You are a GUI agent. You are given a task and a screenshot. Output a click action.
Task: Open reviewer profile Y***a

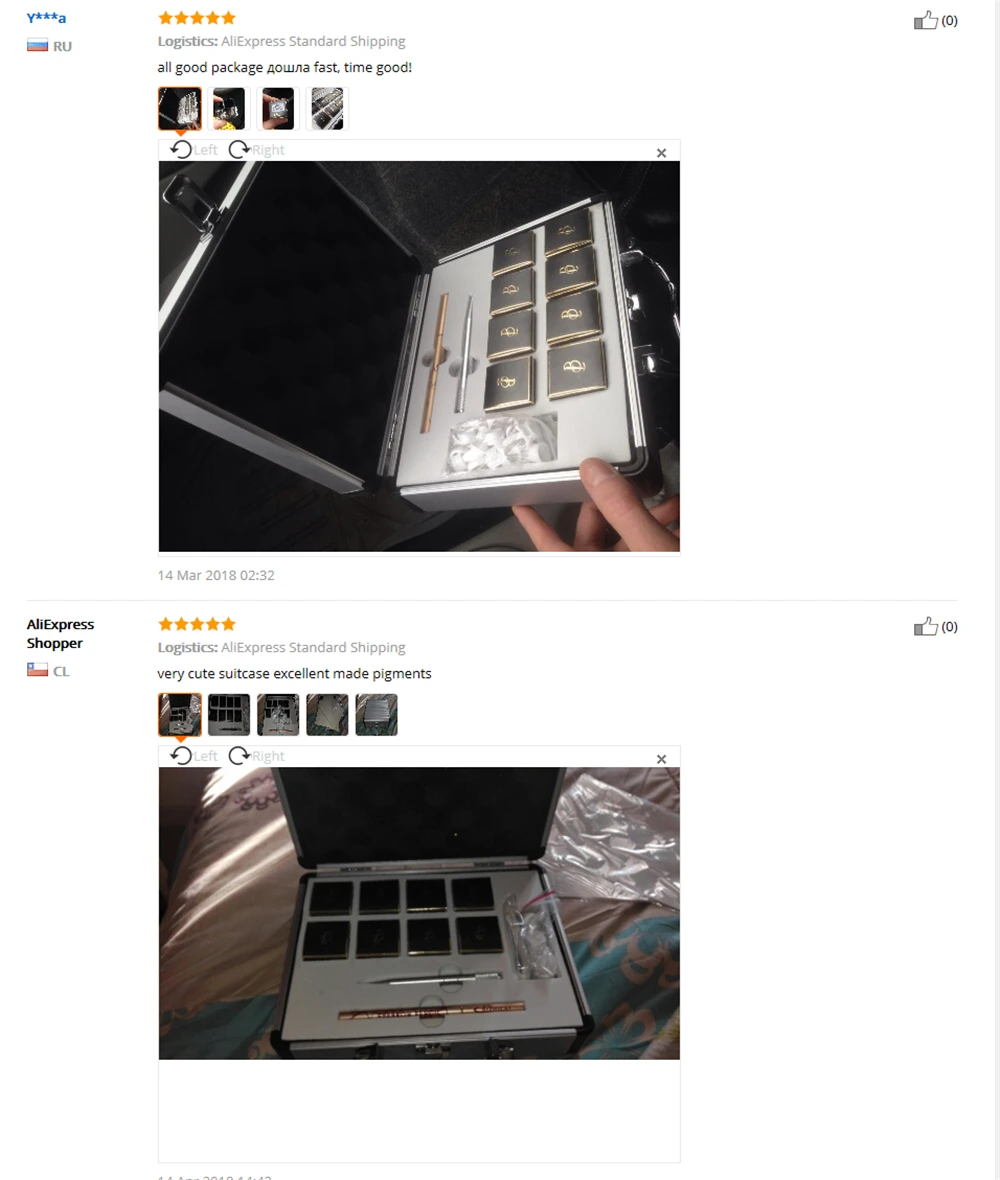(46, 18)
